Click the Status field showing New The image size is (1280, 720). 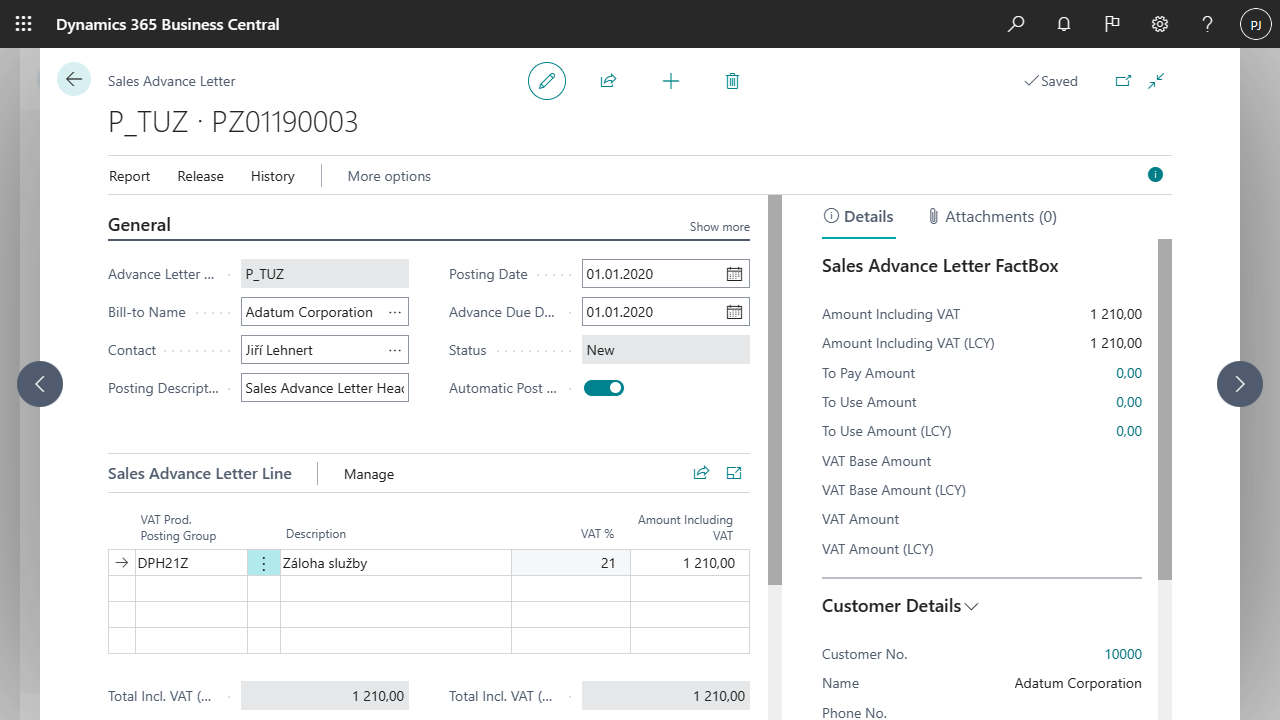point(666,350)
